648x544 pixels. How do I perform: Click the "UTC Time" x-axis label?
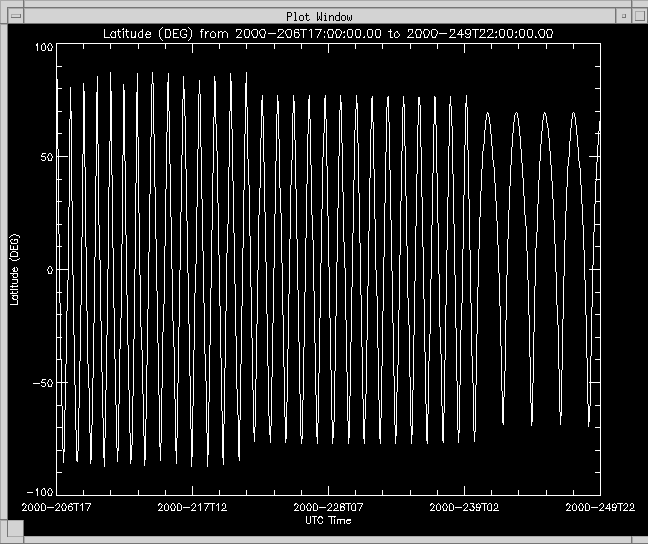327,520
